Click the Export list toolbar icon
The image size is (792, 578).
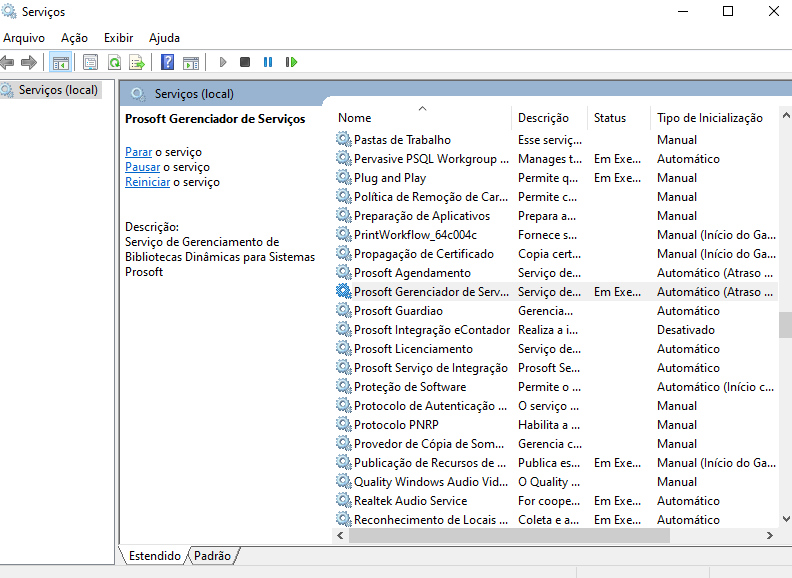(x=137, y=63)
